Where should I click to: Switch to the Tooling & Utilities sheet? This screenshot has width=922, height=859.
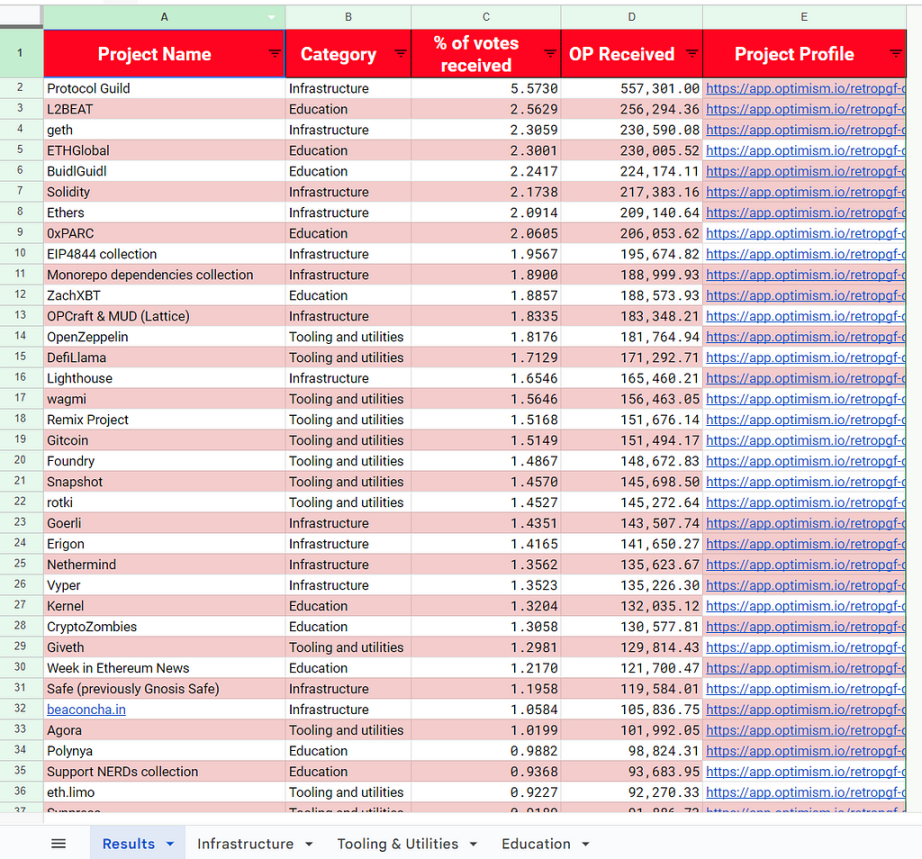coord(397,844)
